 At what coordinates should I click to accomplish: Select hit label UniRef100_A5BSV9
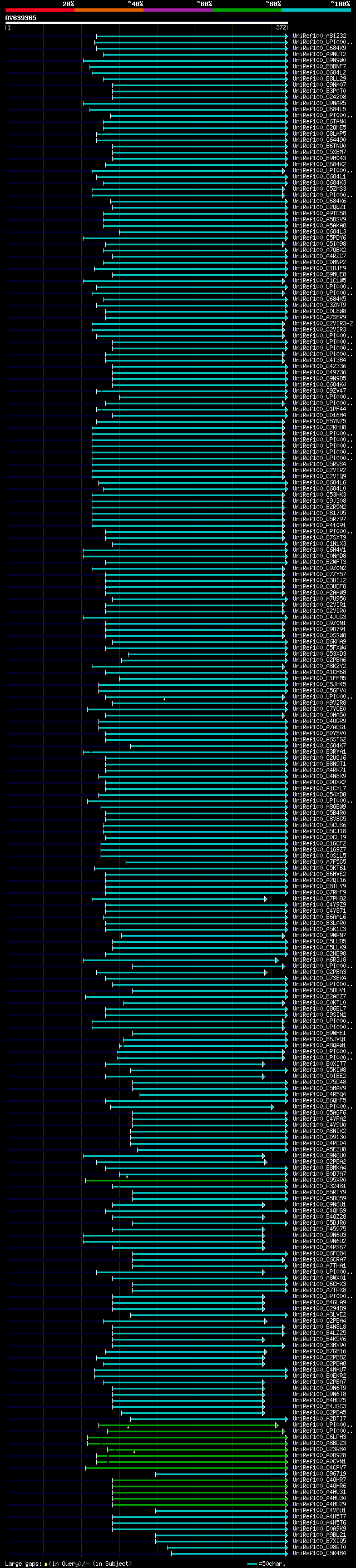coord(319,219)
